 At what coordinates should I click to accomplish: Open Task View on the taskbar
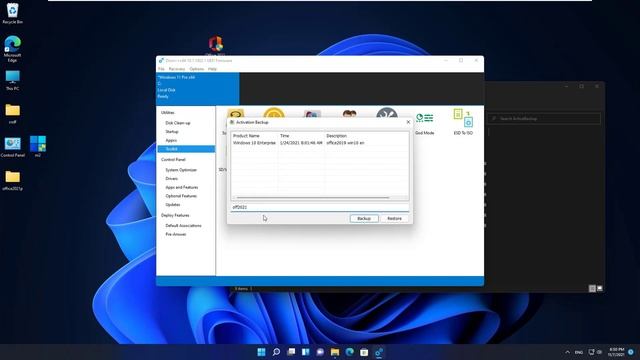291,352
